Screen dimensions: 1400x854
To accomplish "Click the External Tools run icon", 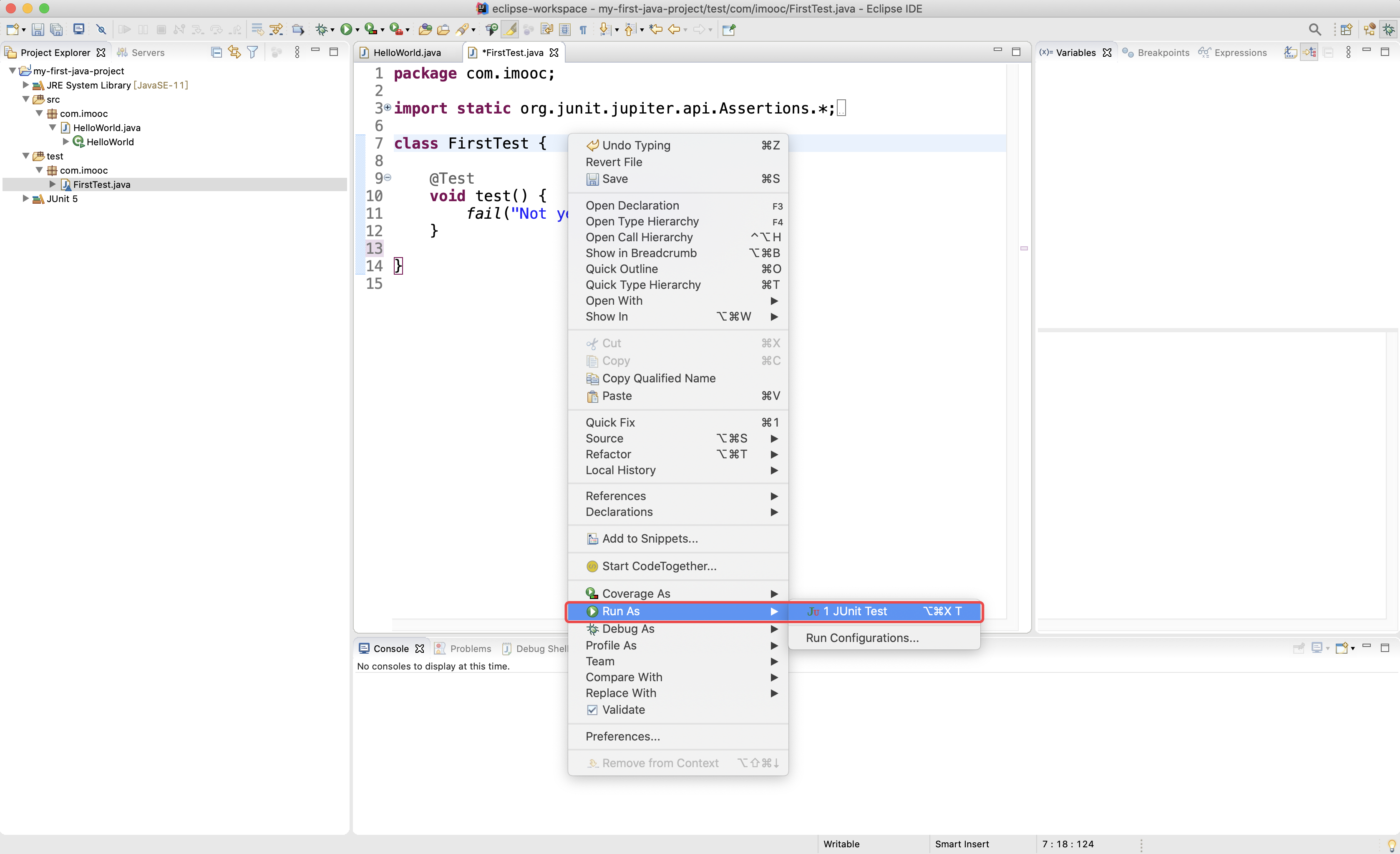I will pyautogui.click(x=396, y=30).
